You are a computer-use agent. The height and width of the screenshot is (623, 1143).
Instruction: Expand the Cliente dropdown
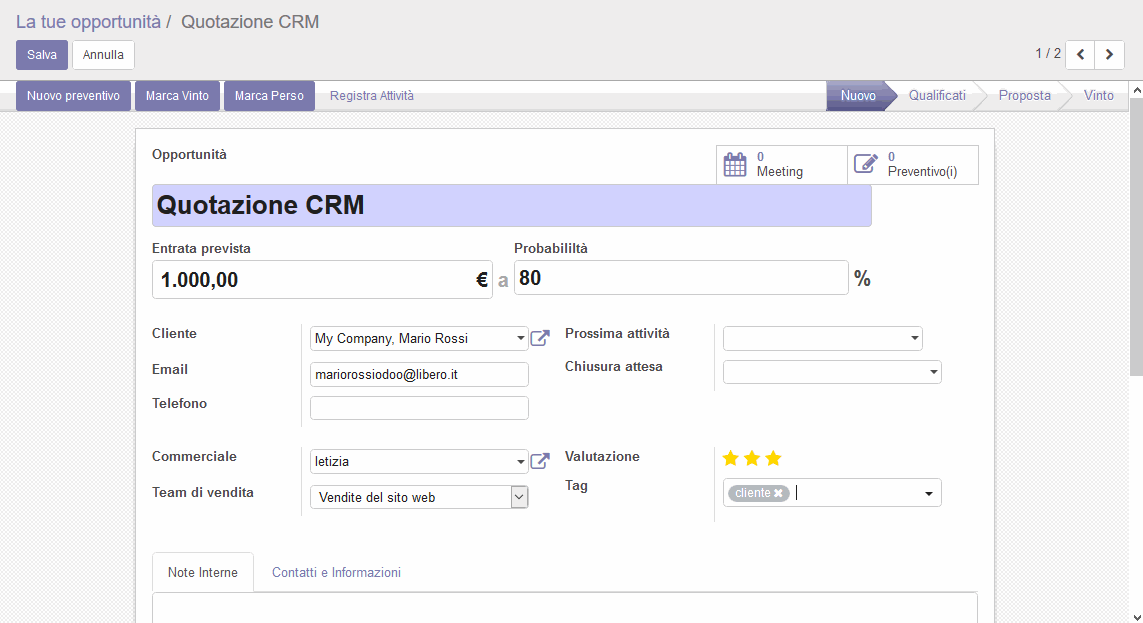click(521, 339)
